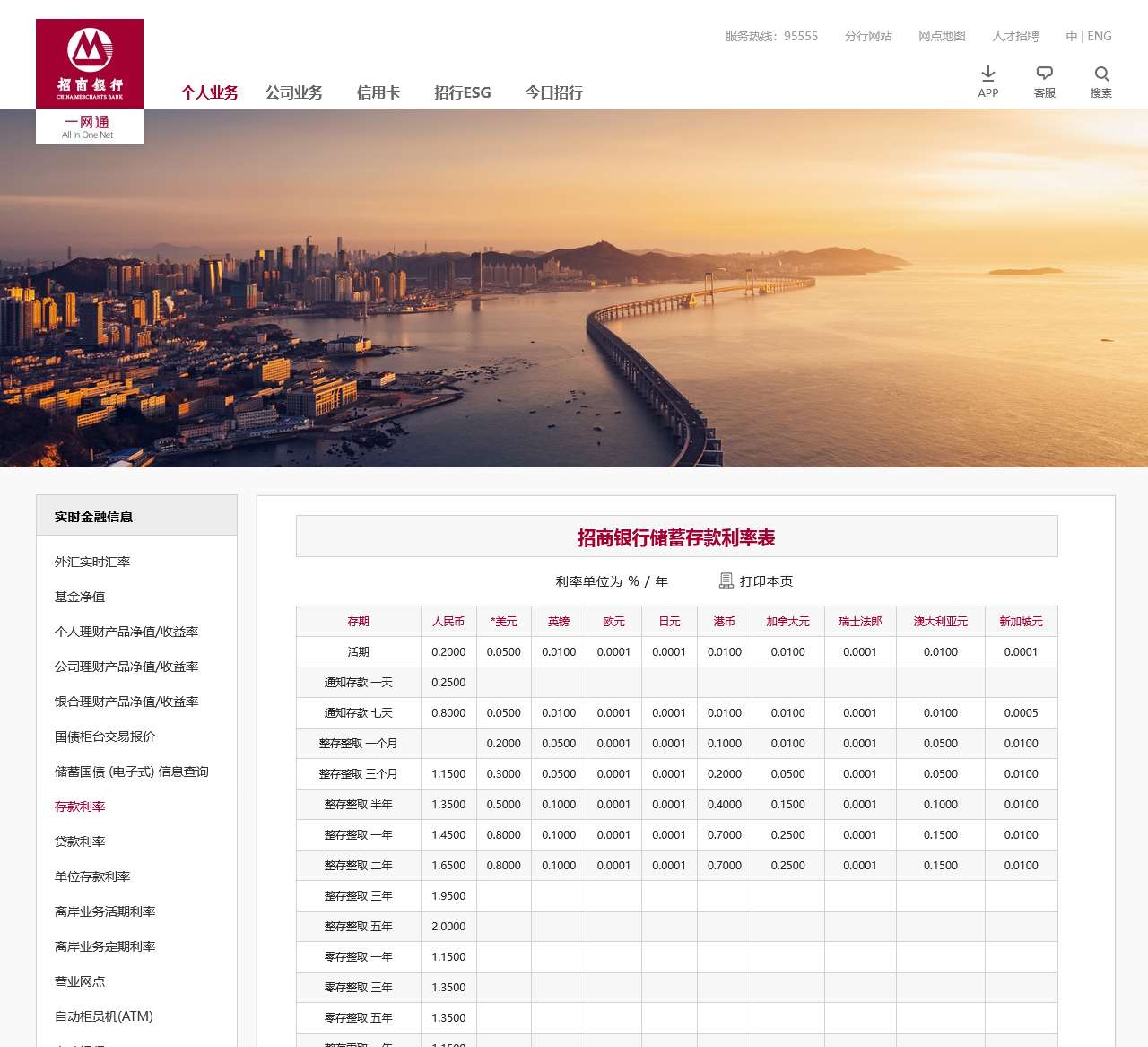Open 外汇实时汇率 in the sidebar

coord(92,562)
